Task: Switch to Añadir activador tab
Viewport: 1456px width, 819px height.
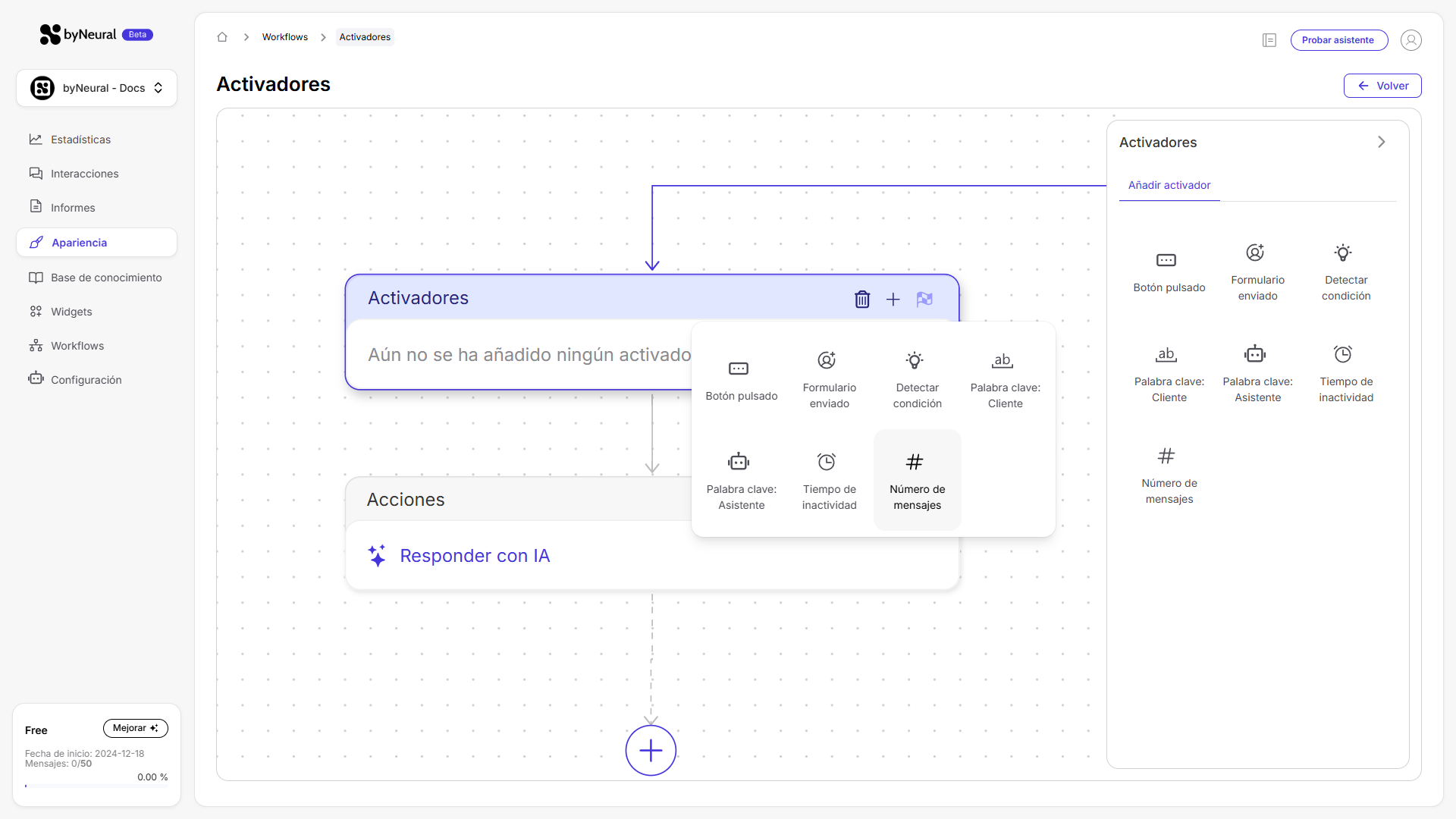Action: 1169,185
